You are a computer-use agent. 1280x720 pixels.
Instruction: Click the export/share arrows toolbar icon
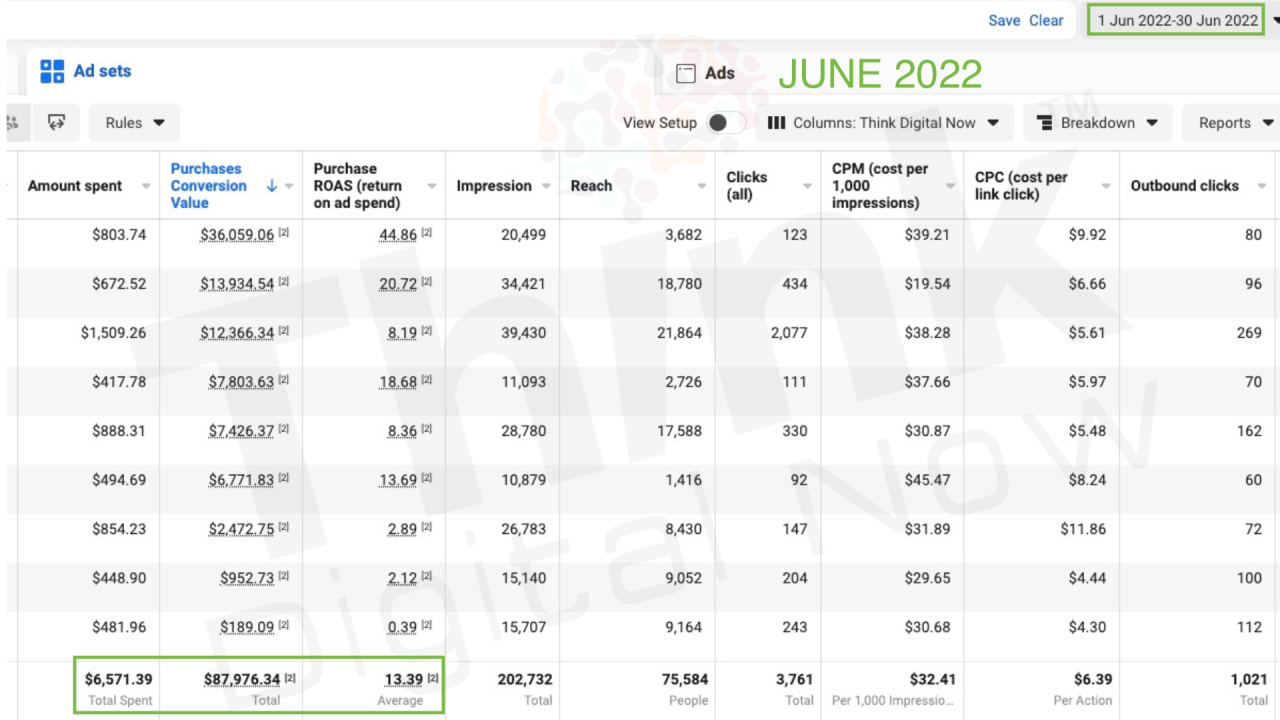coord(57,123)
